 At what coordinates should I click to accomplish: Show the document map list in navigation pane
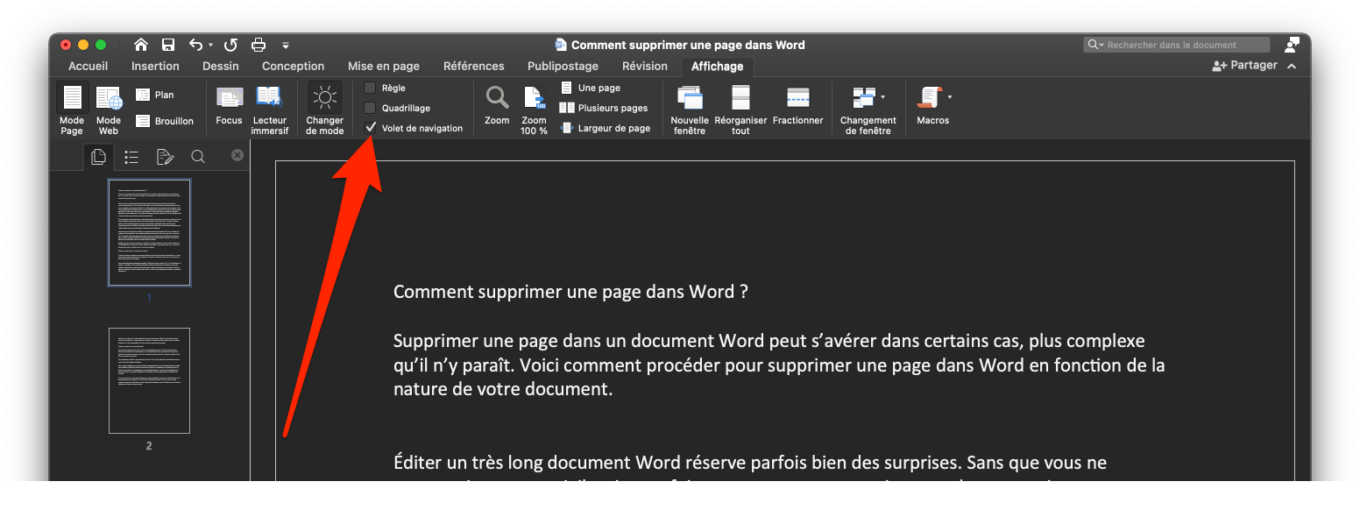[131, 156]
